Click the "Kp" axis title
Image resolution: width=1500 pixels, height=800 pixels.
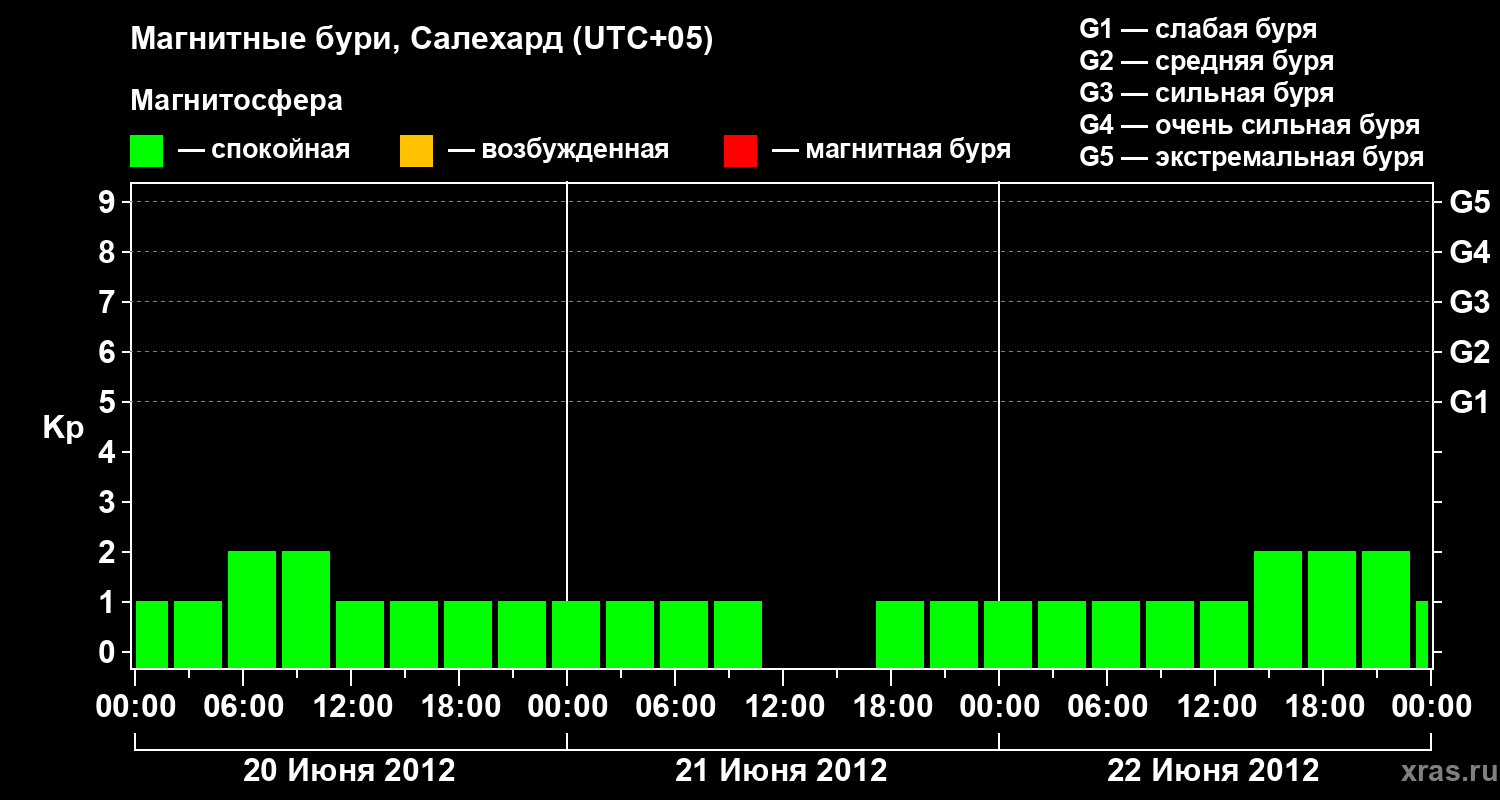click(x=63, y=428)
